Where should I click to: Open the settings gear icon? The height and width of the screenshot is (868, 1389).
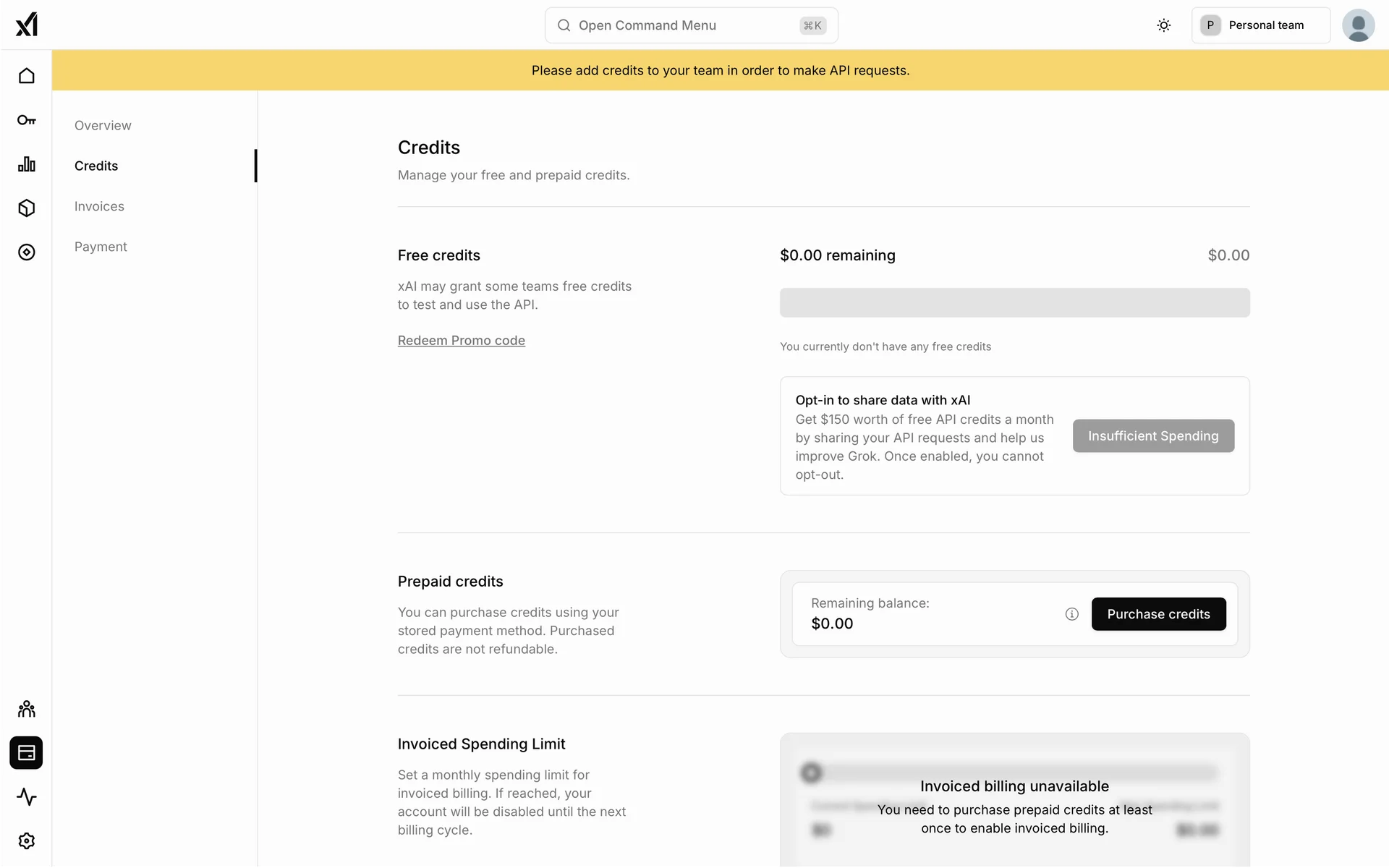click(27, 841)
